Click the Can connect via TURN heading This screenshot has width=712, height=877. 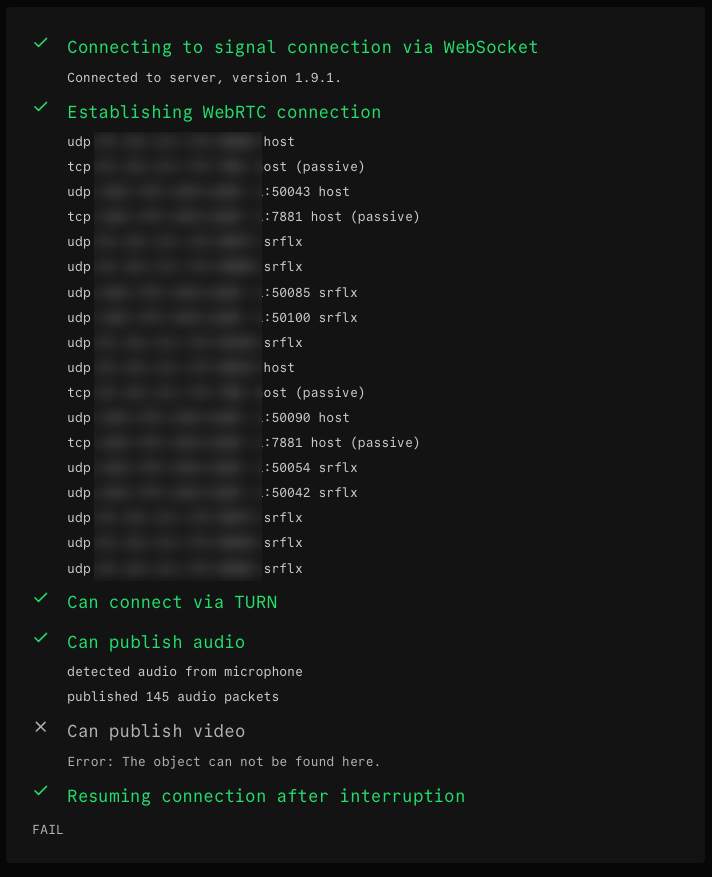(x=171, y=602)
